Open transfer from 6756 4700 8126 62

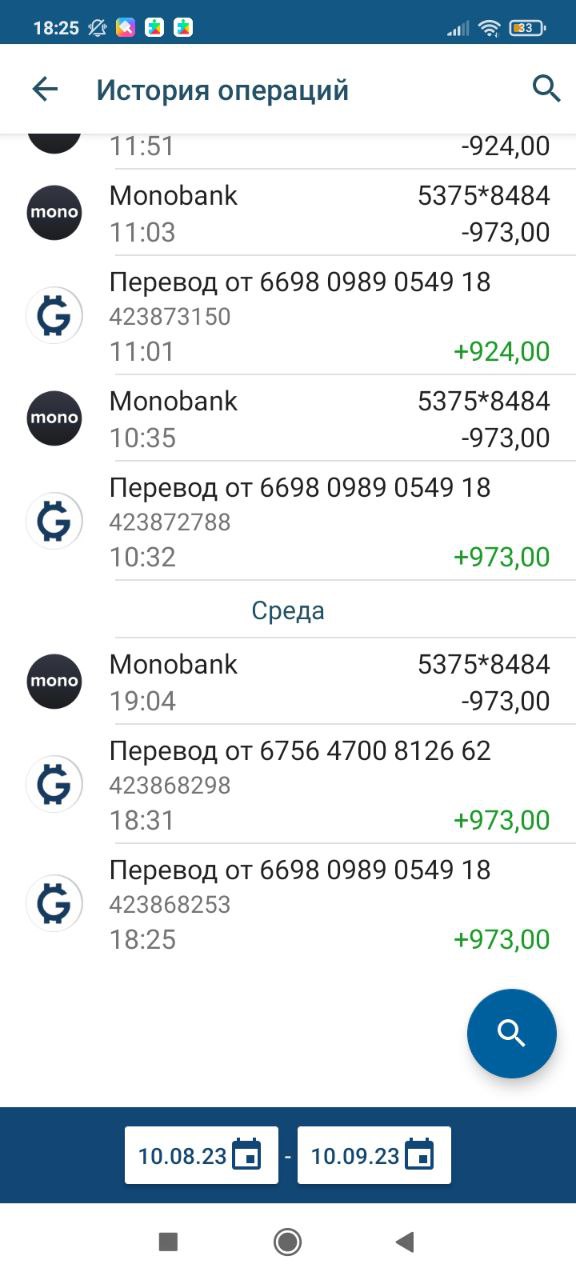288,784
